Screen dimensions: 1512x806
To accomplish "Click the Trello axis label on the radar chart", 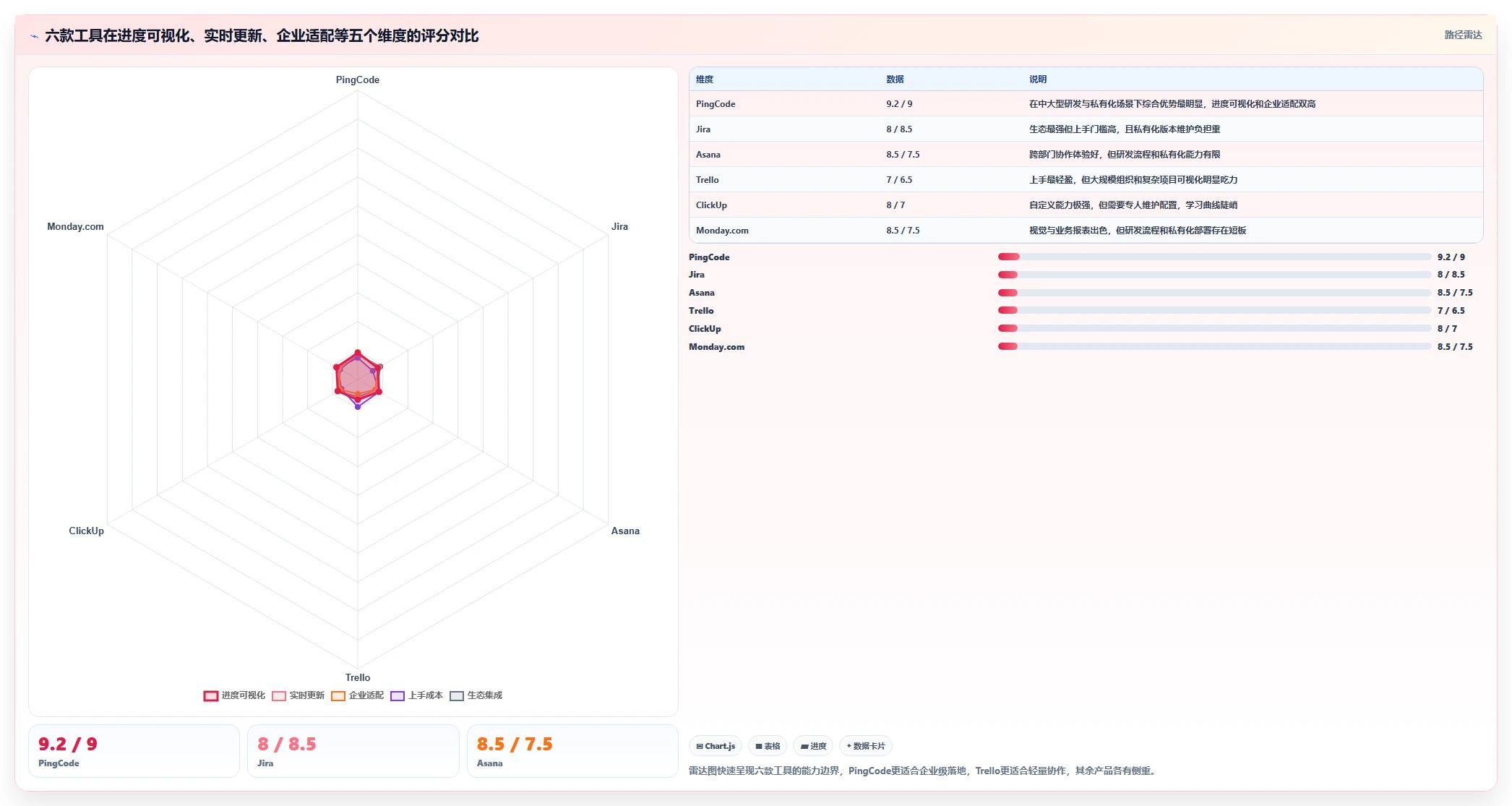I will pyautogui.click(x=358, y=678).
